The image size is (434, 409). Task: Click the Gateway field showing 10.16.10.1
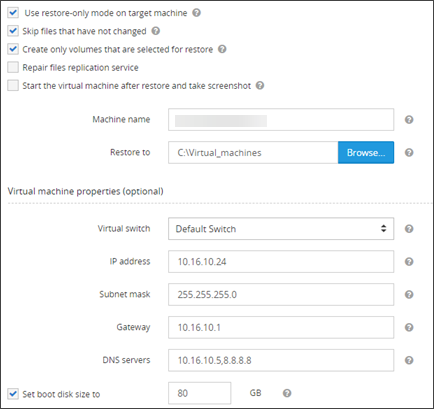click(281, 327)
